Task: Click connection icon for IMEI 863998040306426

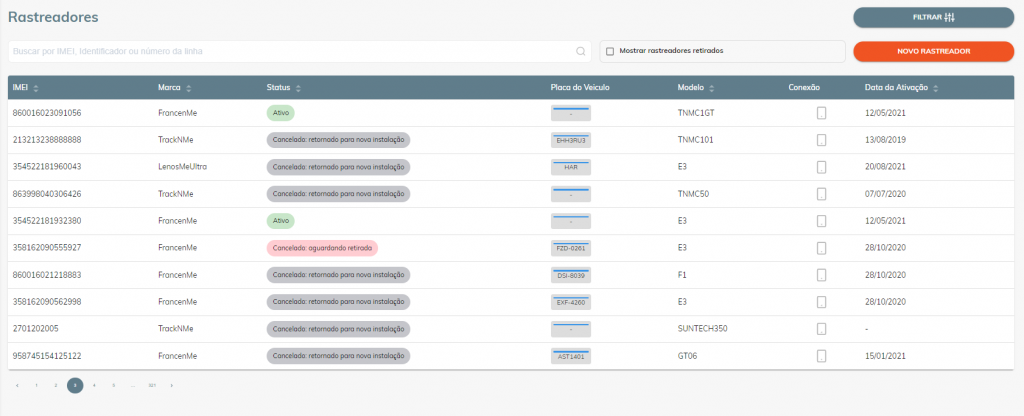Action: tap(821, 194)
